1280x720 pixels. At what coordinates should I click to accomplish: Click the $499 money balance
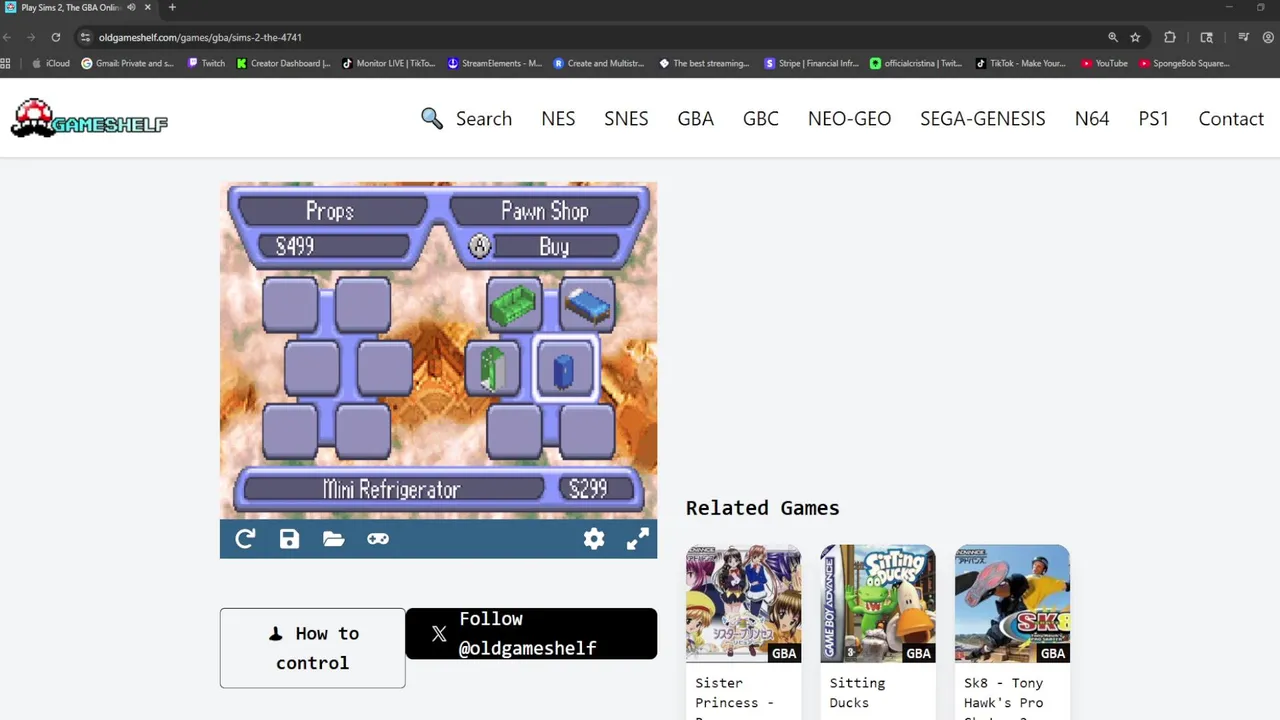pyautogui.click(x=334, y=246)
